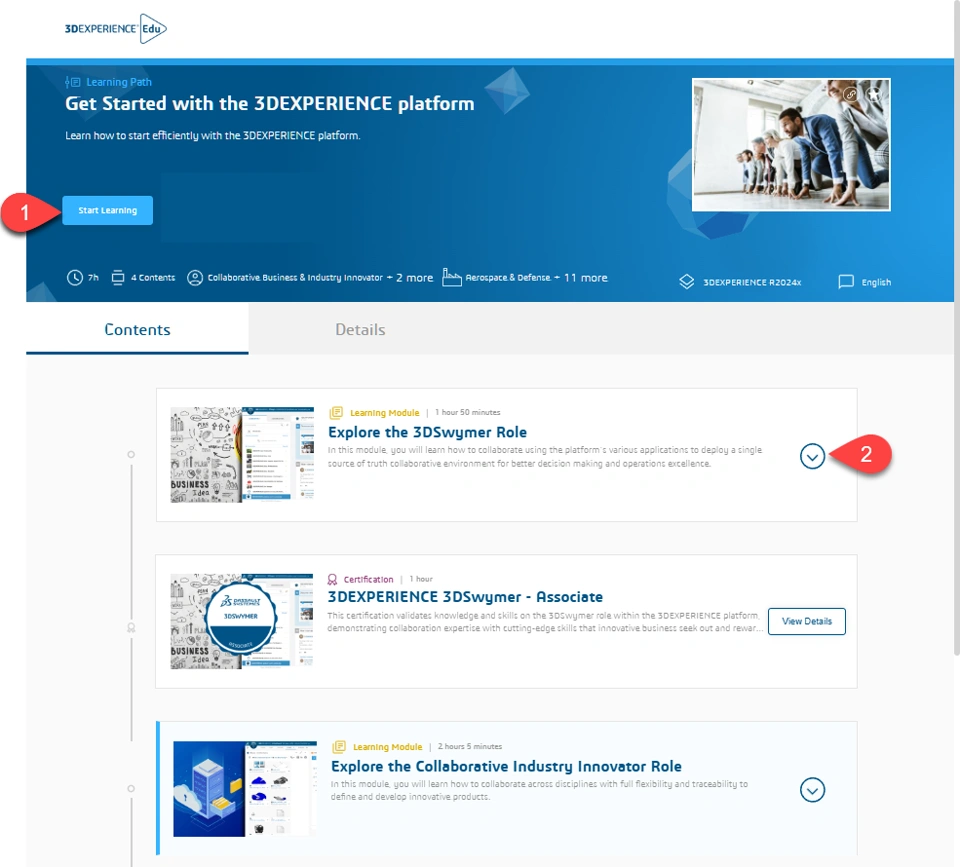The height and width of the screenshot is (867, 960).
Task: Click the Certification ribbon icon
Action: point(332,579)
